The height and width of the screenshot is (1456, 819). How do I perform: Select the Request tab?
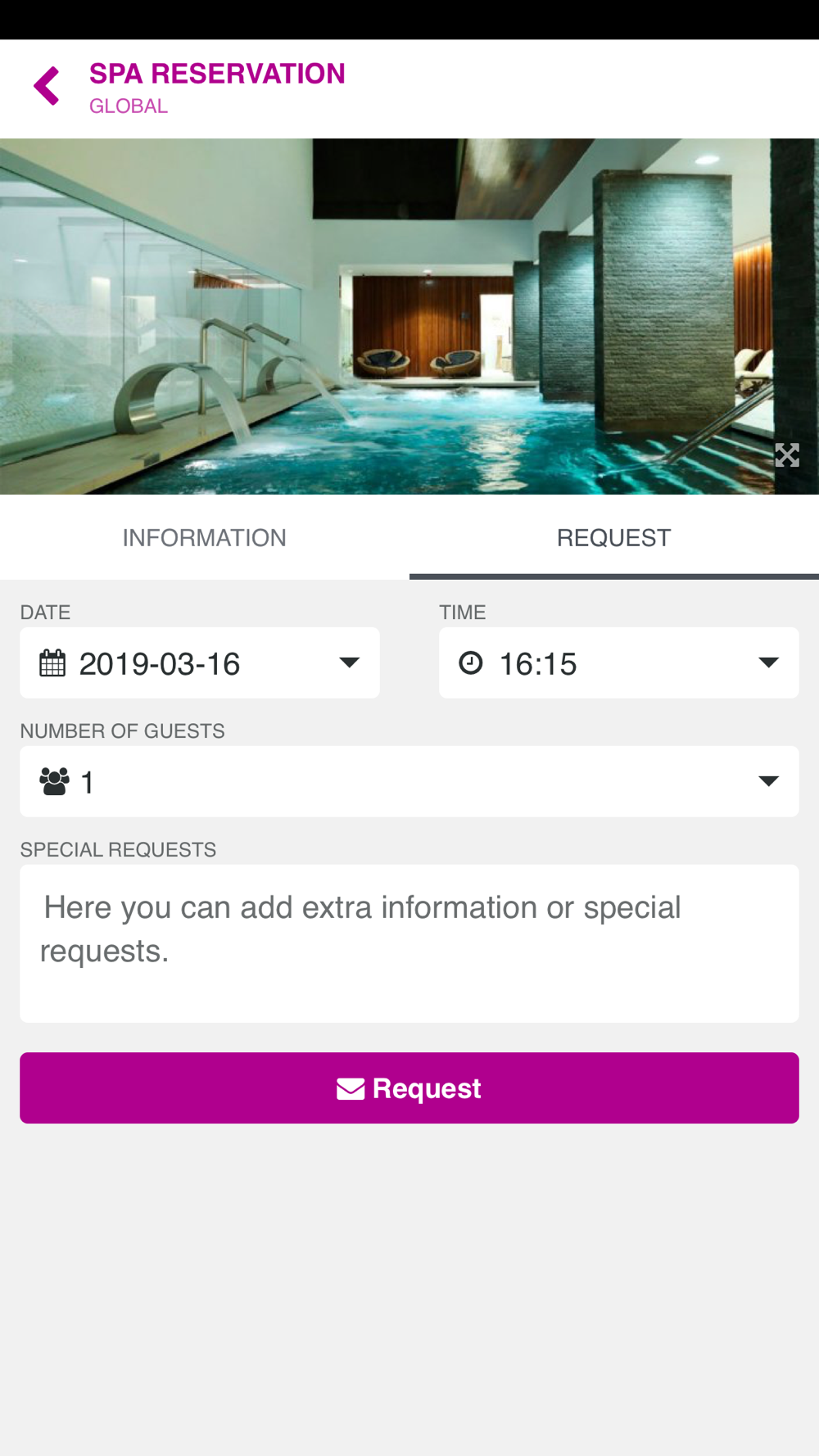pyautogui.click(x=614, y=538)
